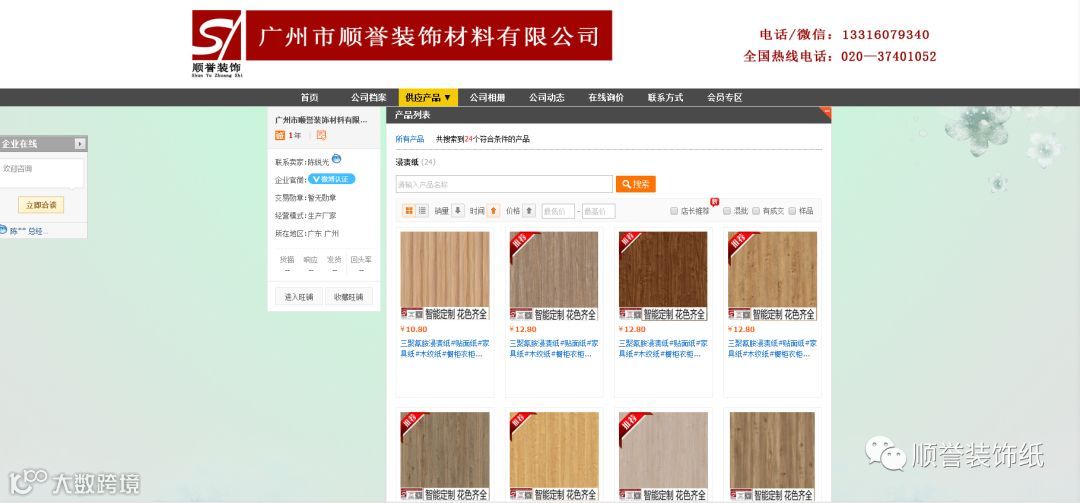1080x503 pixels.
Task: Open second-row pale beige wood thumbnail
Action: pos(663,456)
